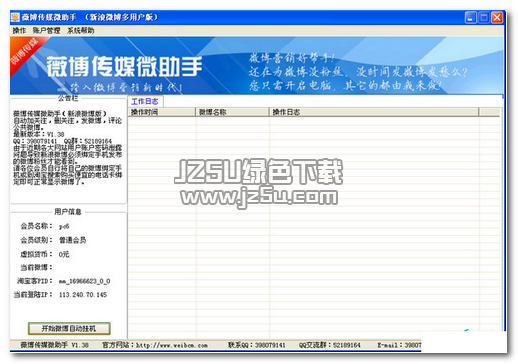Click the app icon in title bar
518x364 pixels.
pyautogui.click(x=15, y=17)
